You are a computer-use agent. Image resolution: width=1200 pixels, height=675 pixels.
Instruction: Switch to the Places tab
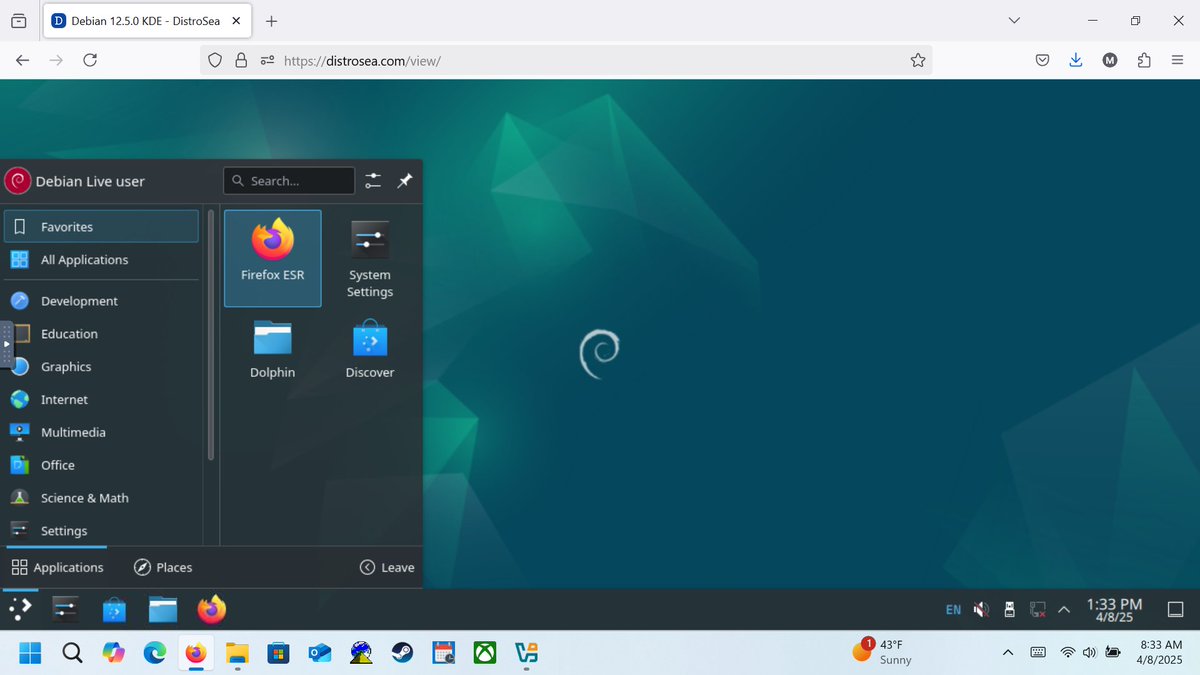[x=163, y=567]
